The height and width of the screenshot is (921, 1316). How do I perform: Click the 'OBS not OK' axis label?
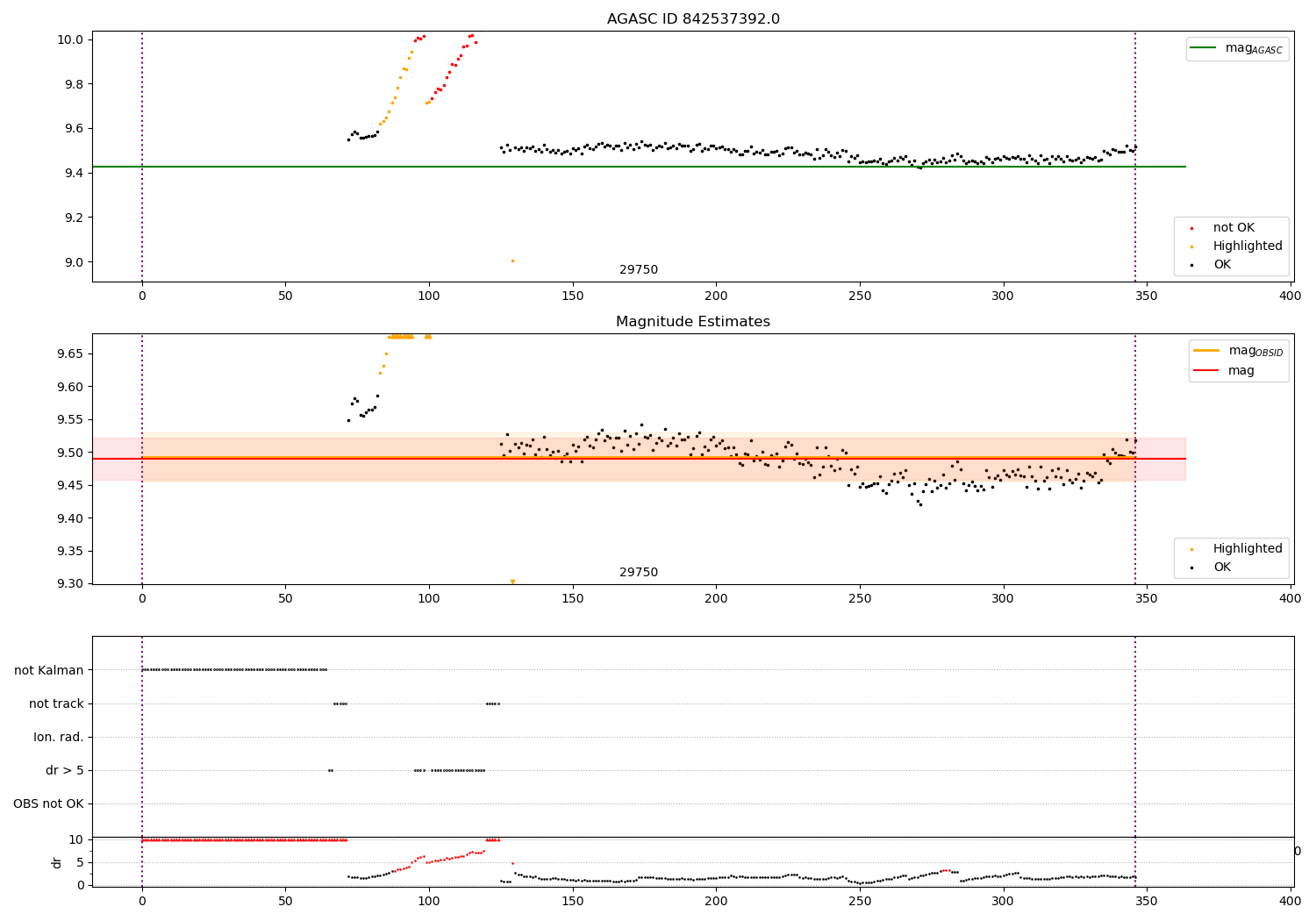click(x=48, y=803)
